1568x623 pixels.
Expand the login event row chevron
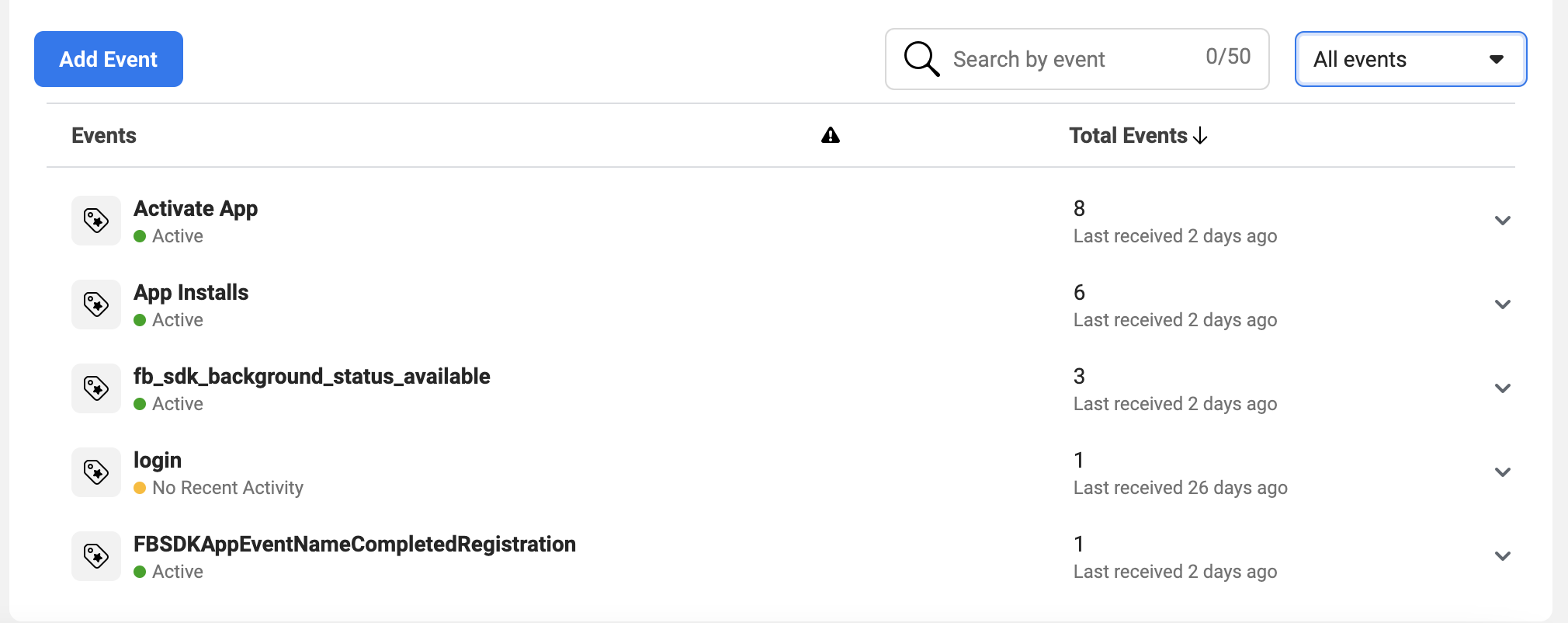click(1502, 472)
